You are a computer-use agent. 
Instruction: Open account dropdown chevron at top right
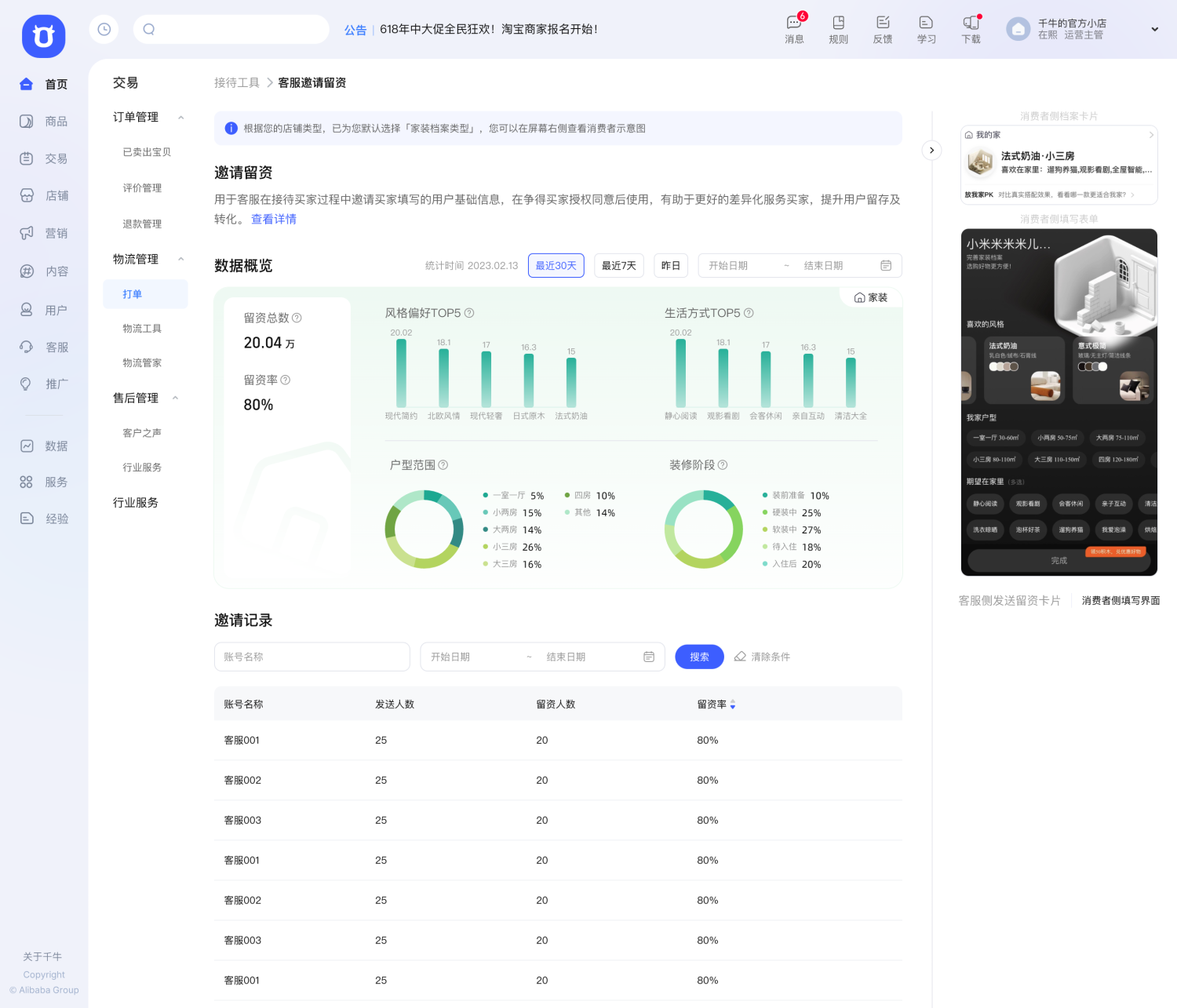point(1155,29)
